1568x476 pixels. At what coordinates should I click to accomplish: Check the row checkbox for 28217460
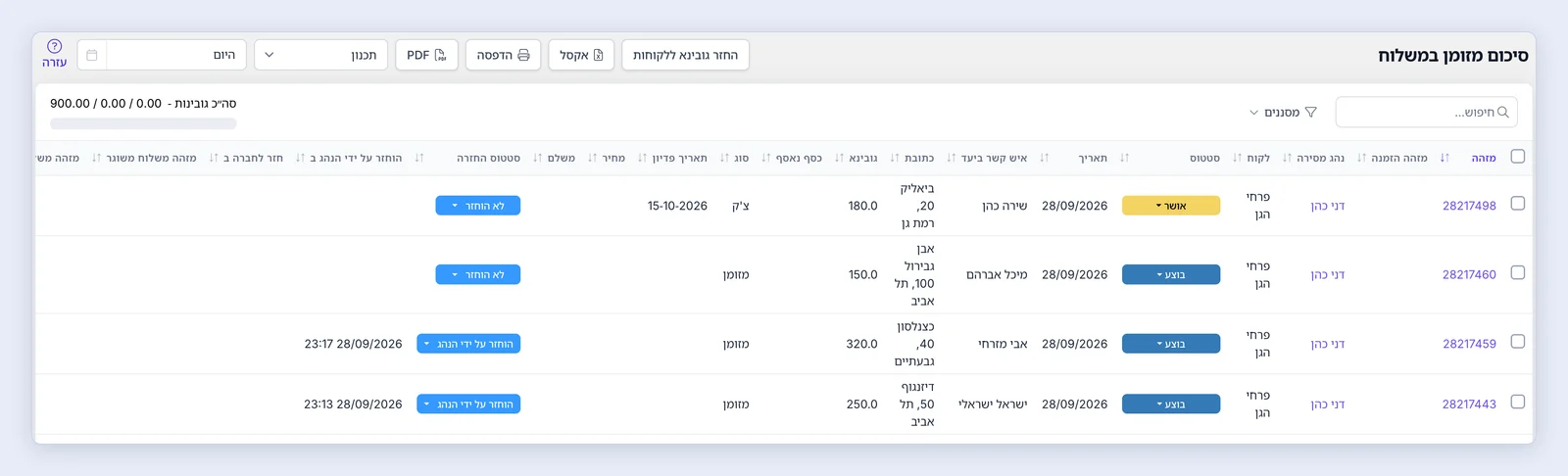[x=1517, y=273]
